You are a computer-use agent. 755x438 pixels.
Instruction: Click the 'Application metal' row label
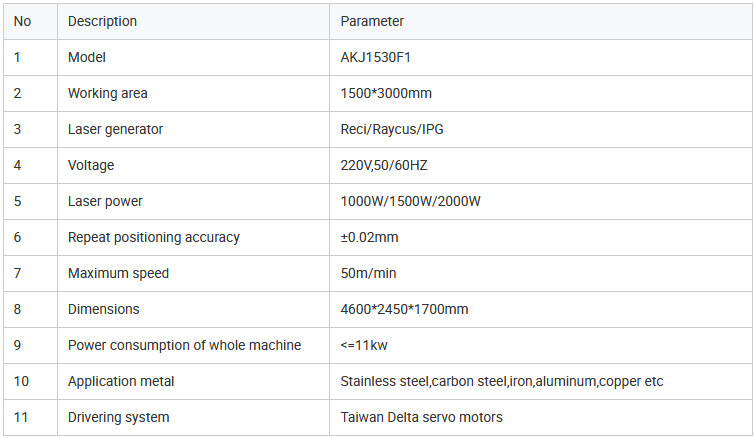121,381
